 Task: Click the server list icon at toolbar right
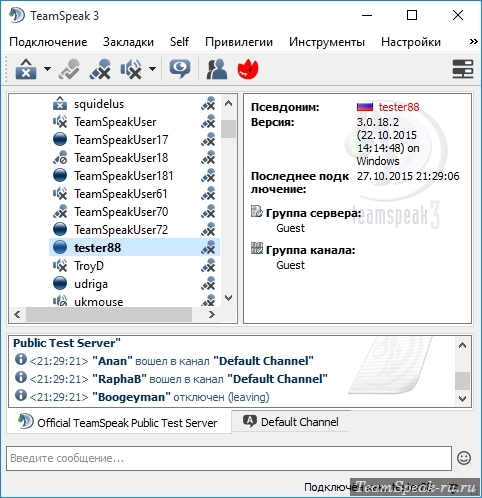pos(463,69)
